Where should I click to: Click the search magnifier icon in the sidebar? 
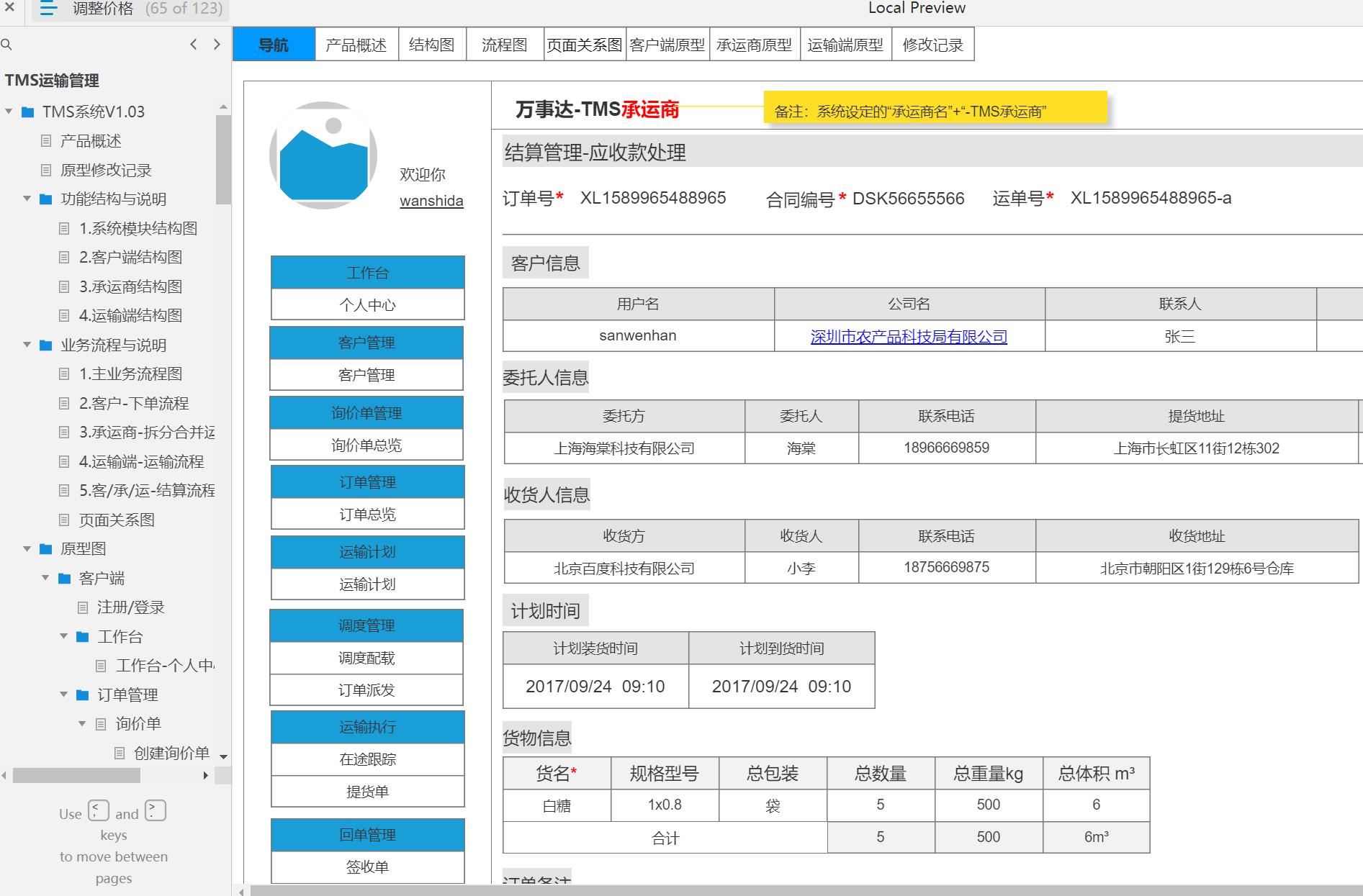click(x=6, y=45)
